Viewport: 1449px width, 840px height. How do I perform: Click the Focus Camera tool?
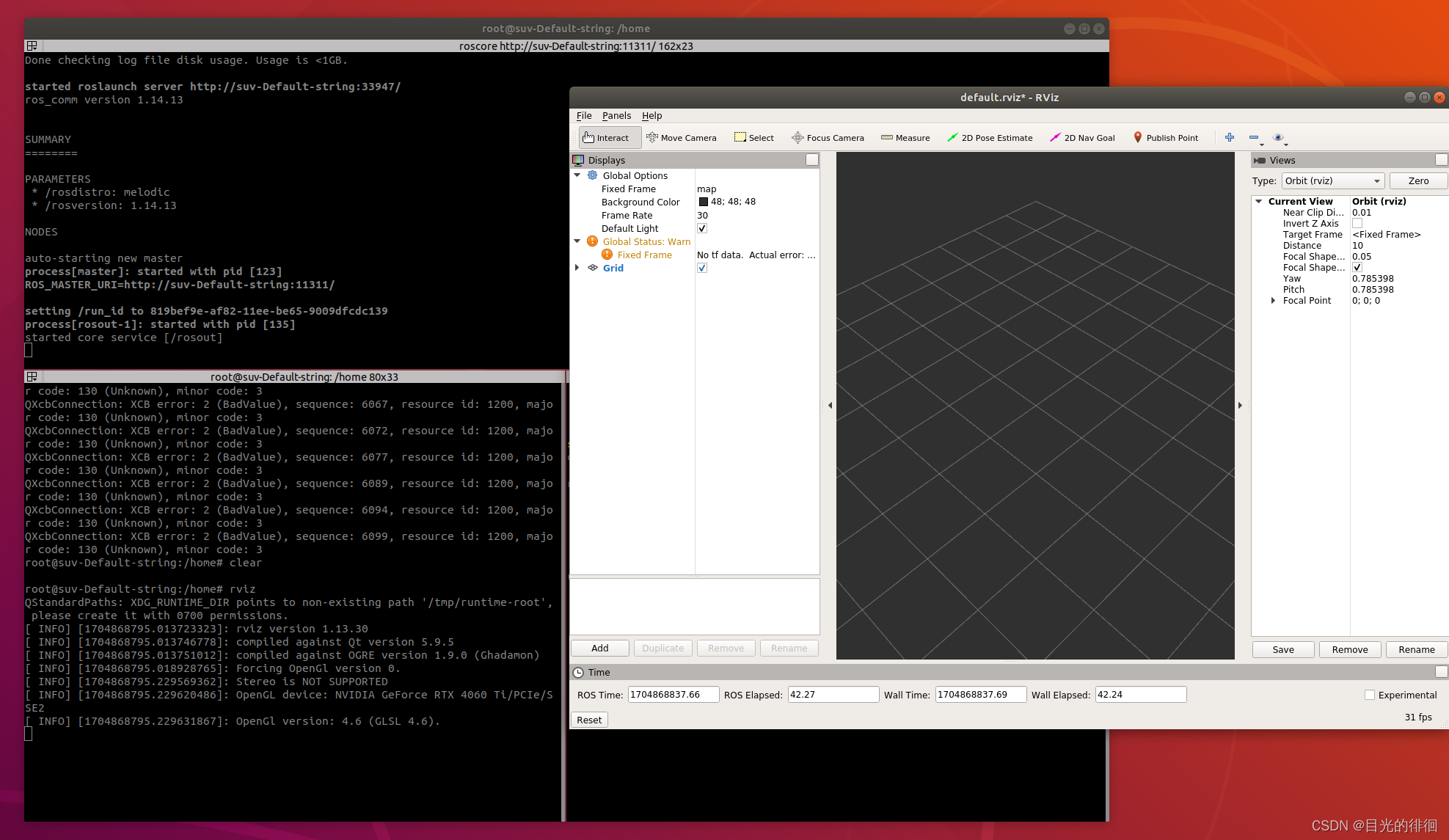point(828,137)
